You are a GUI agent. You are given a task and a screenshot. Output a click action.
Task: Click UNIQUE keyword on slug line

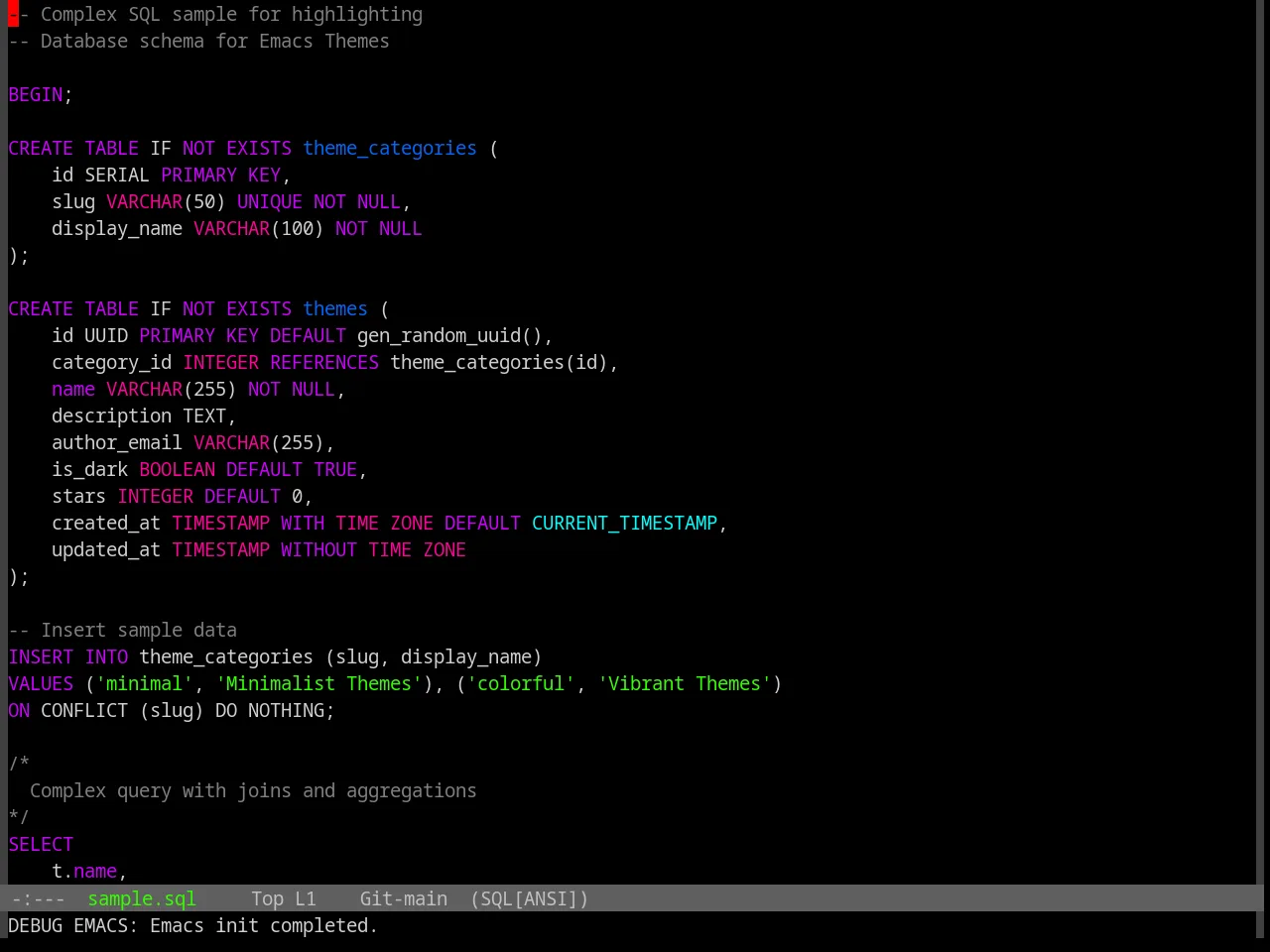coord(270,201)
